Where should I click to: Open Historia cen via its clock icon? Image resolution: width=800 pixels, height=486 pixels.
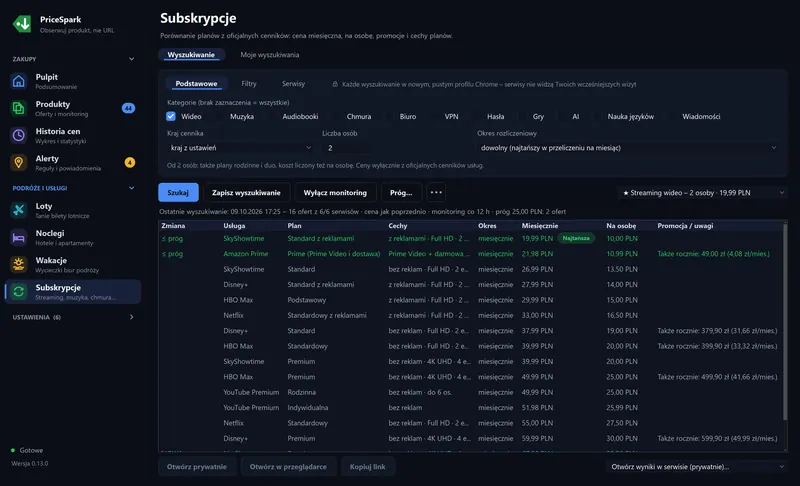coord(19,135)
